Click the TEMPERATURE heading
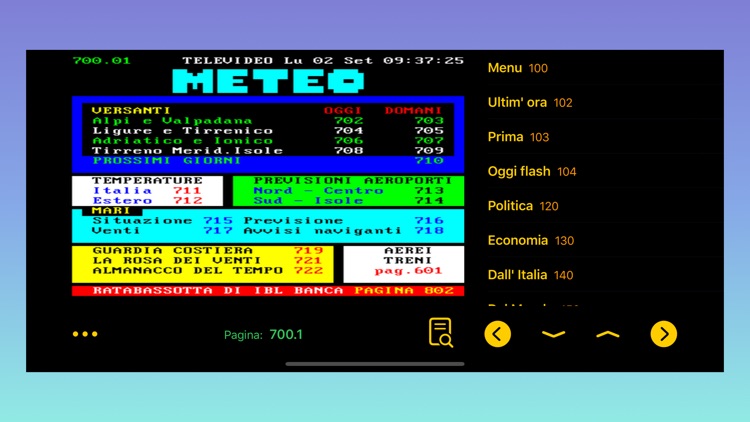The height and width of the screenshot is (422, 750). click(147, 180)
